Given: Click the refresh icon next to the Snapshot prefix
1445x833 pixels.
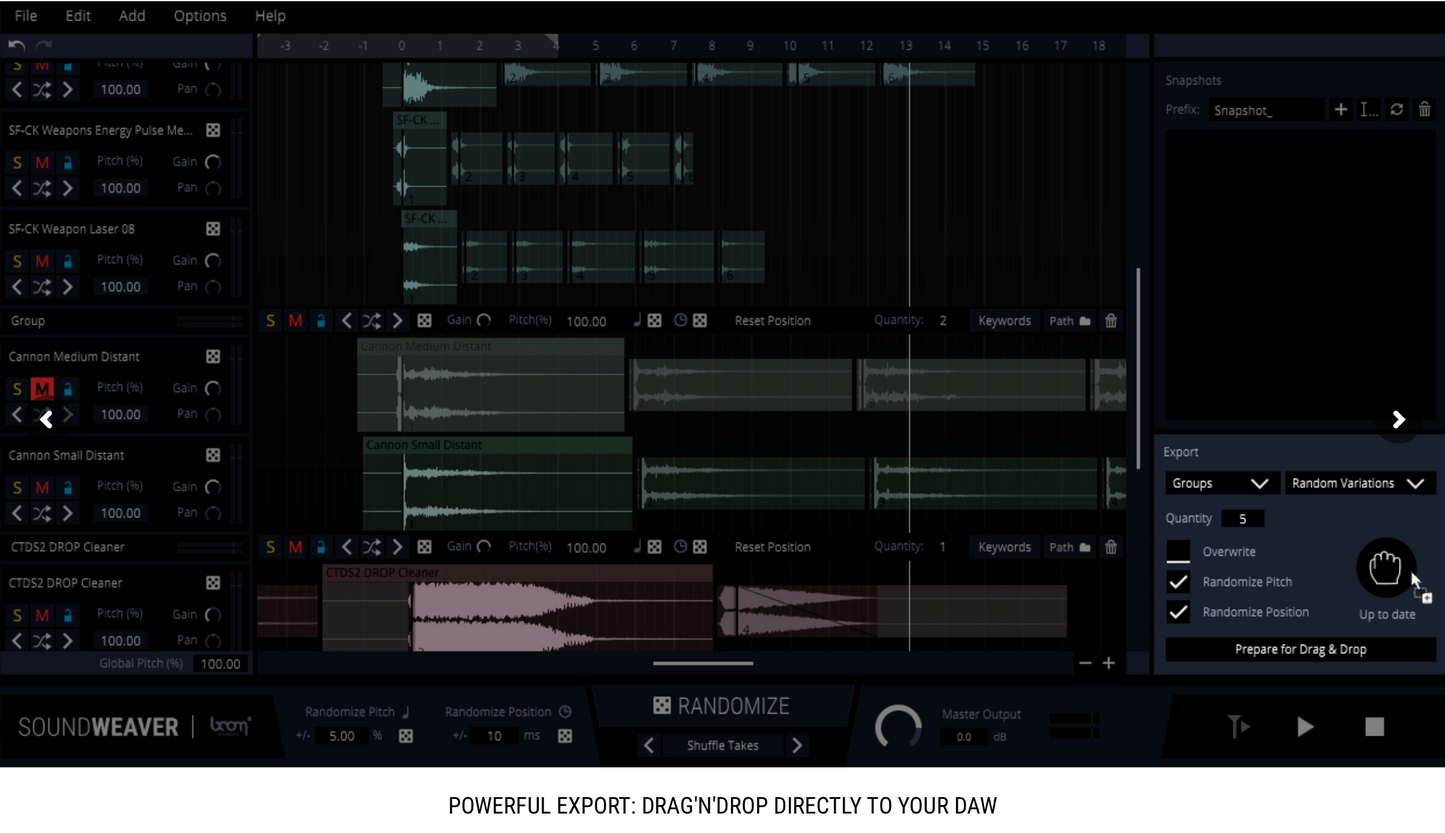Looking at the screenshot, I should [1396, 109].
